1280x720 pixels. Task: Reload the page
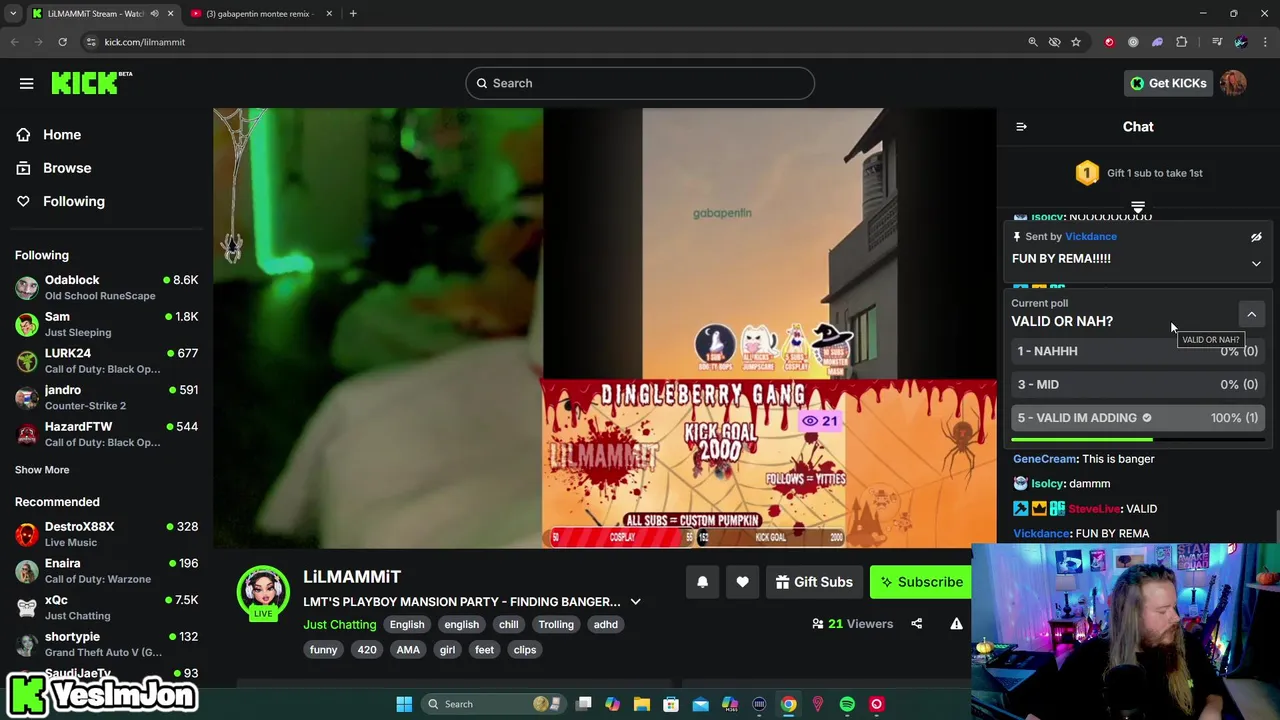coord(62,42)
